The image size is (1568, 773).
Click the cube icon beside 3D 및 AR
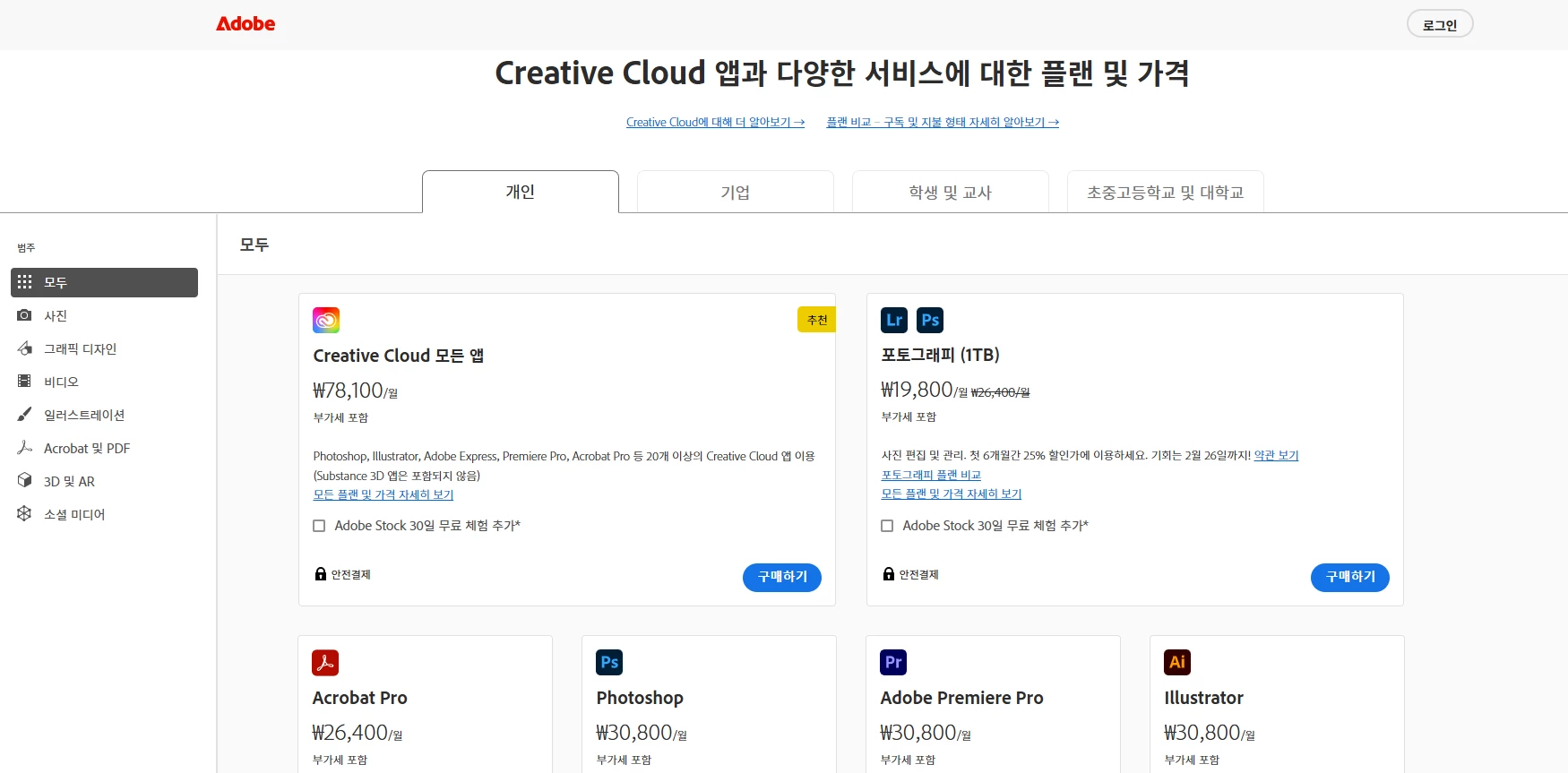(x=24, y=481)
